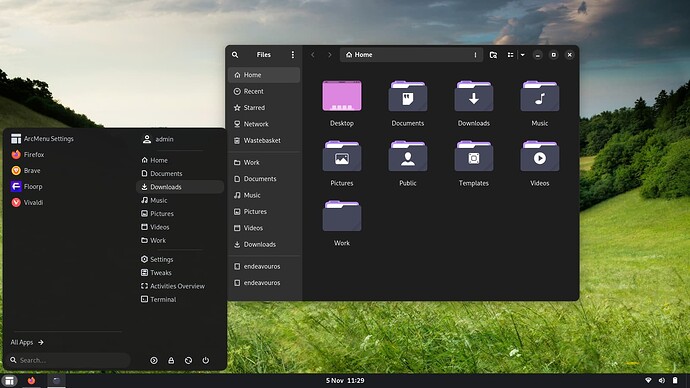Open Music shortcut in ArcMenu
This screenshot has height=388, width=690.
[180, 200]
